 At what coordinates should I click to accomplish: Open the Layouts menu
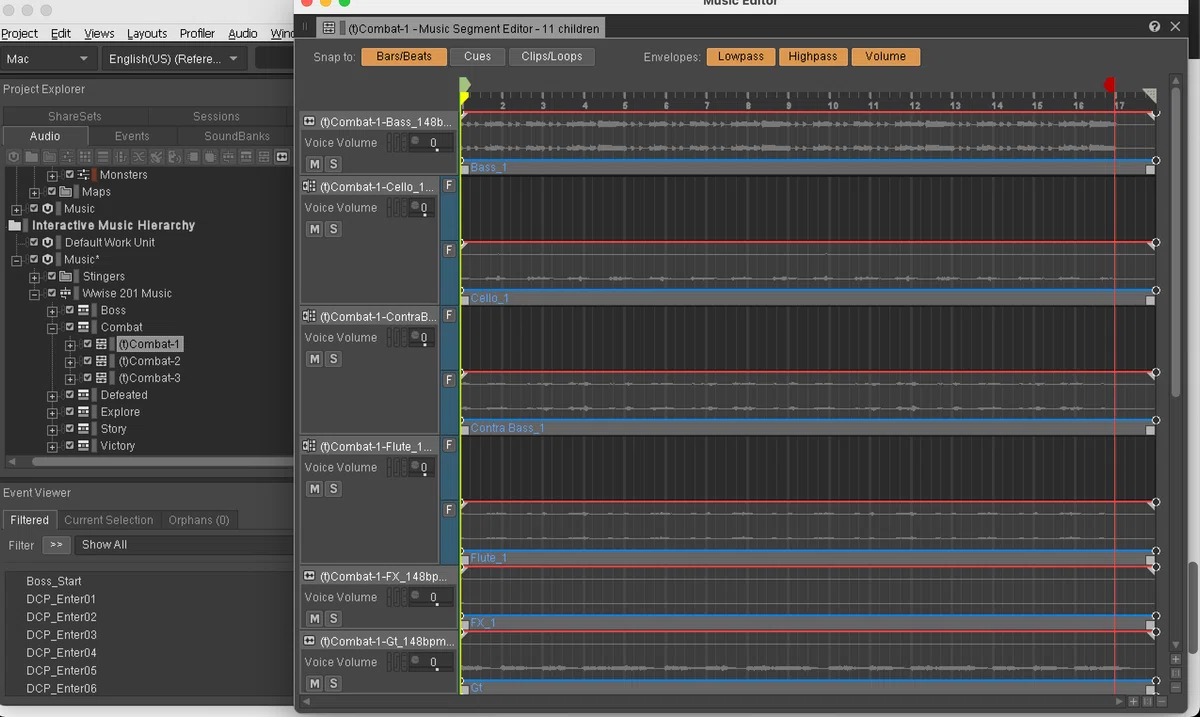point(147,33)
